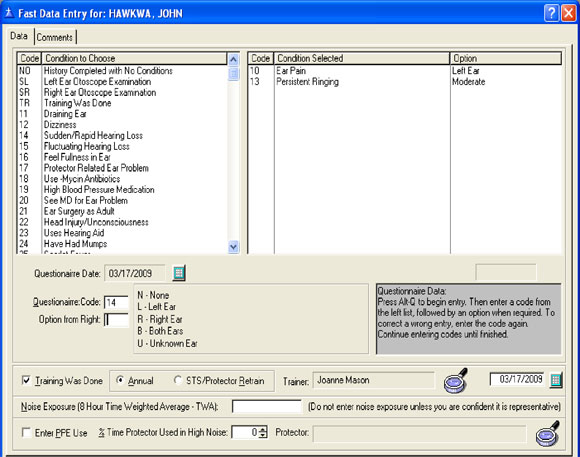Click the Questionnaire Code input field

pyautogui.click(x=116, y=302)
